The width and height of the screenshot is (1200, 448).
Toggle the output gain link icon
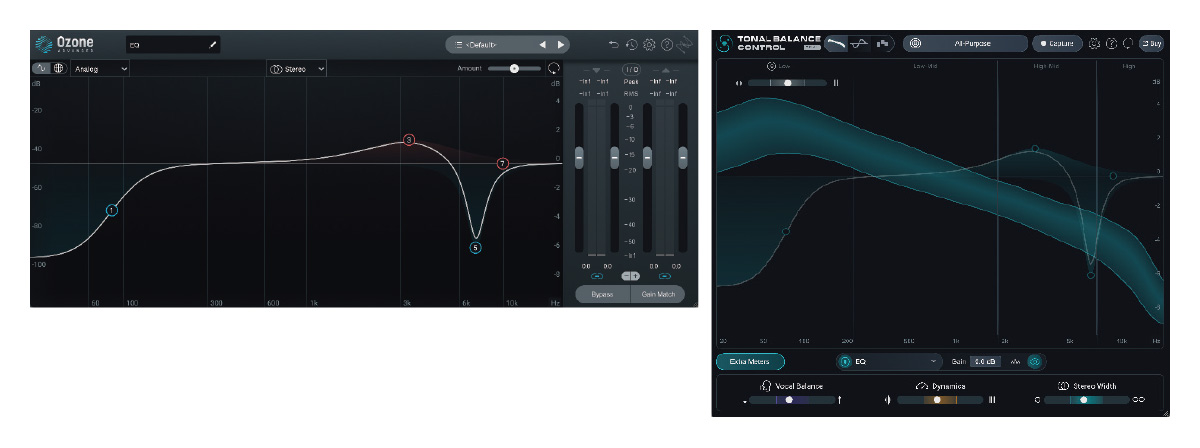pyautogui.click(x=665, y=275)
